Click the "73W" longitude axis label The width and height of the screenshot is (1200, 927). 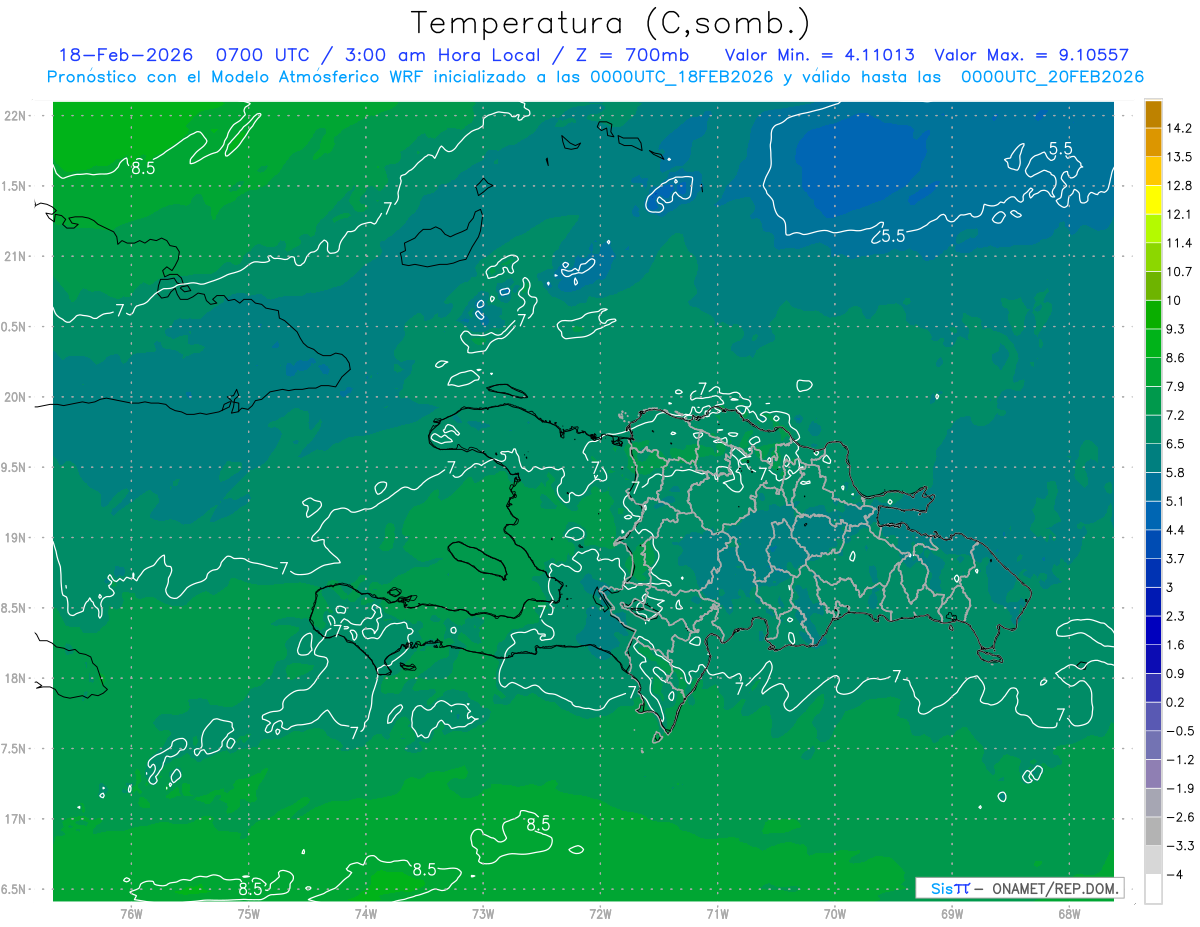483,914
